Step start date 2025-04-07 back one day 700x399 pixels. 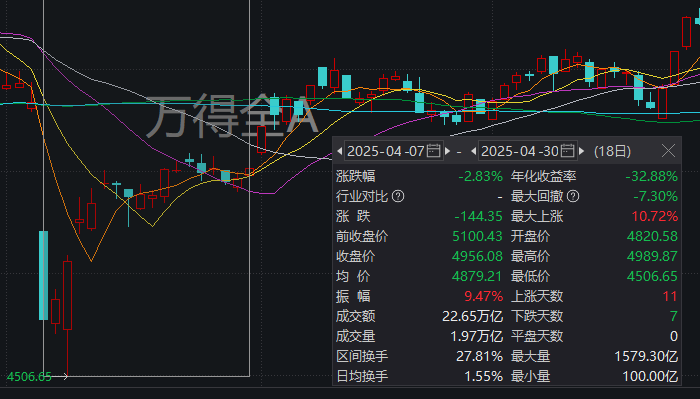coord(340,151)
